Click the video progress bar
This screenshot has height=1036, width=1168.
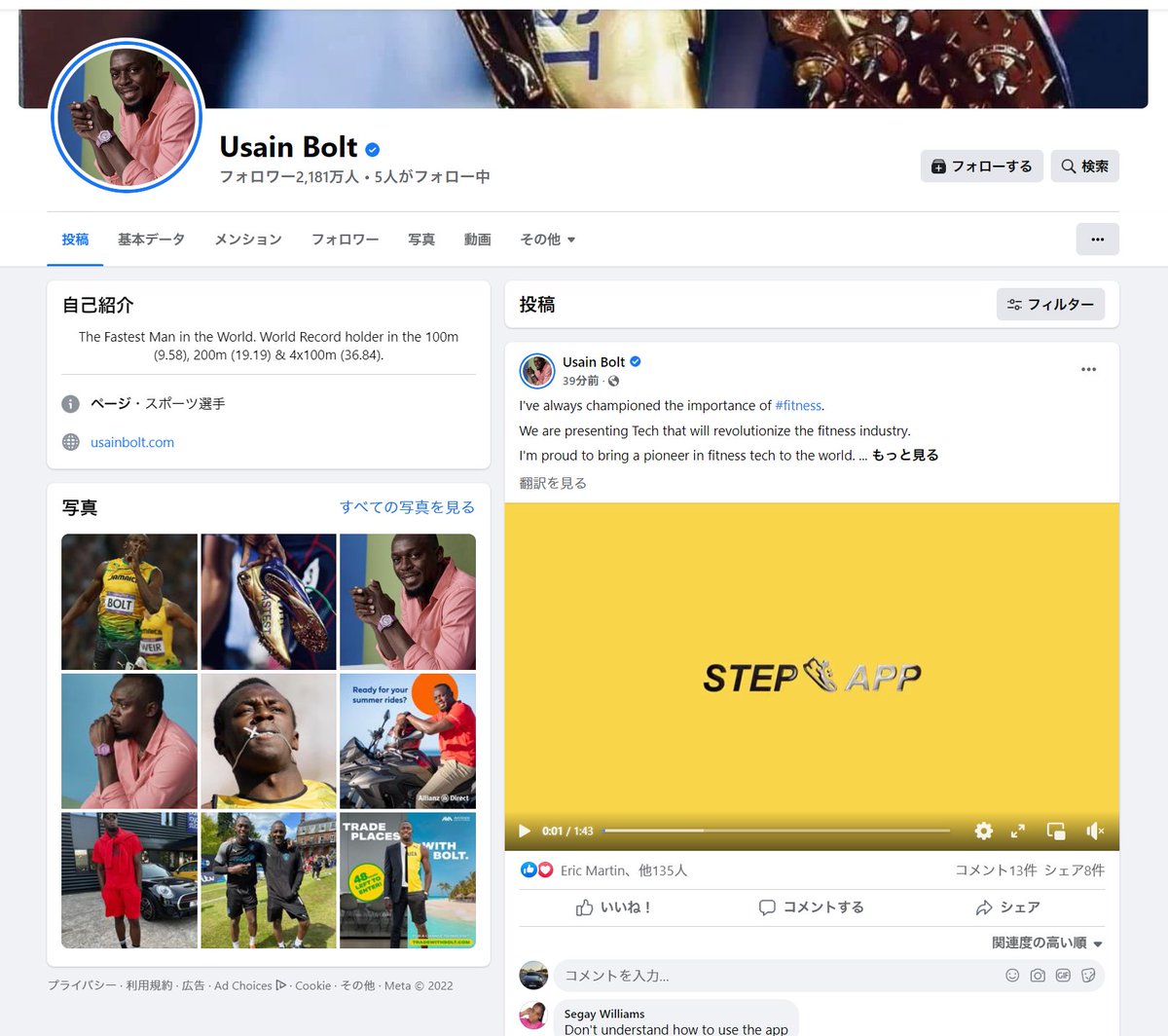(776, 831)
